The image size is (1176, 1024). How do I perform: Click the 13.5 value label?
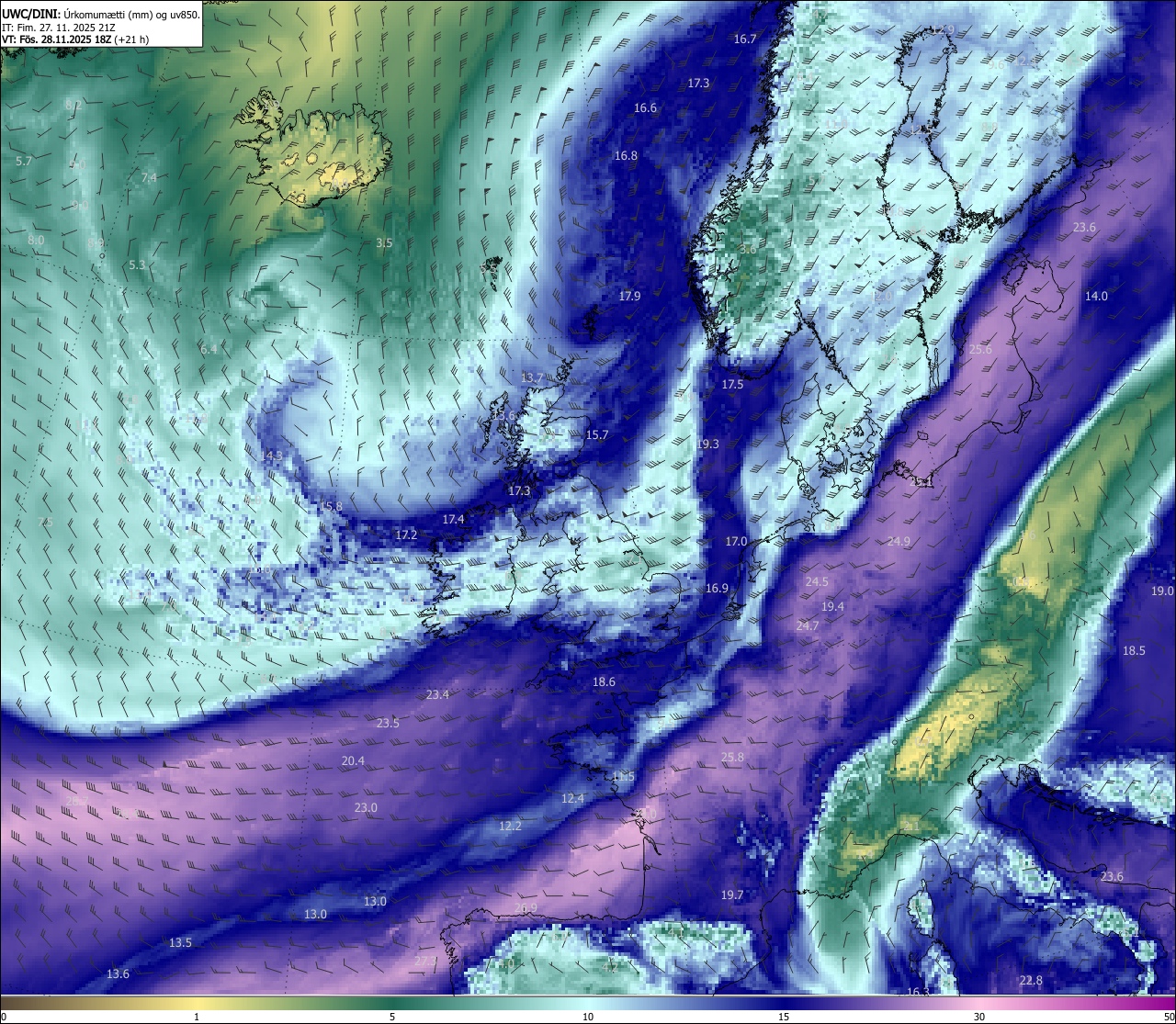click(180, 943)
